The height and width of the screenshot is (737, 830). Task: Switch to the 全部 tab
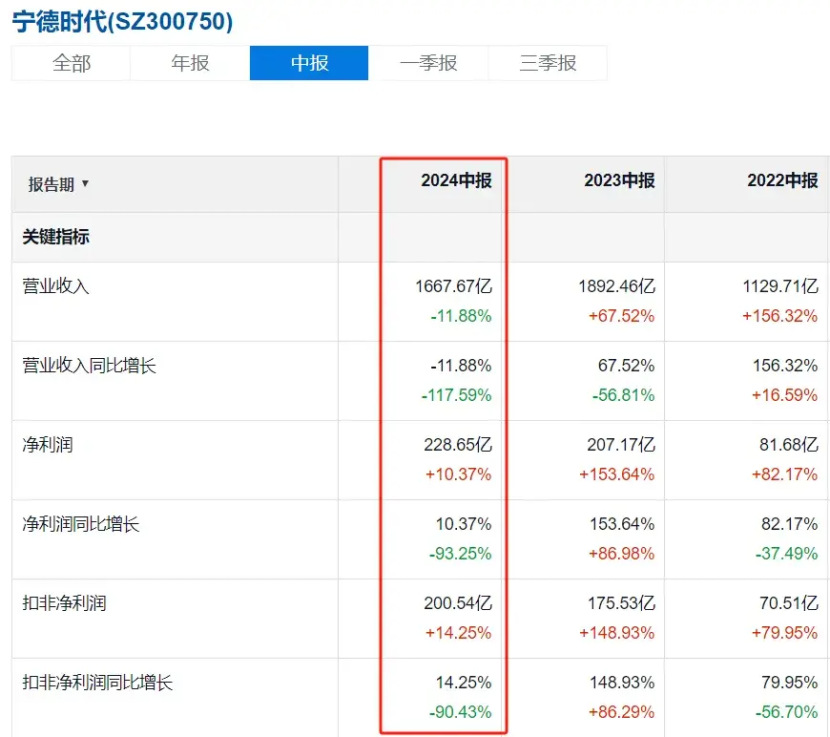pyautogui.click(x=71, y=63)
